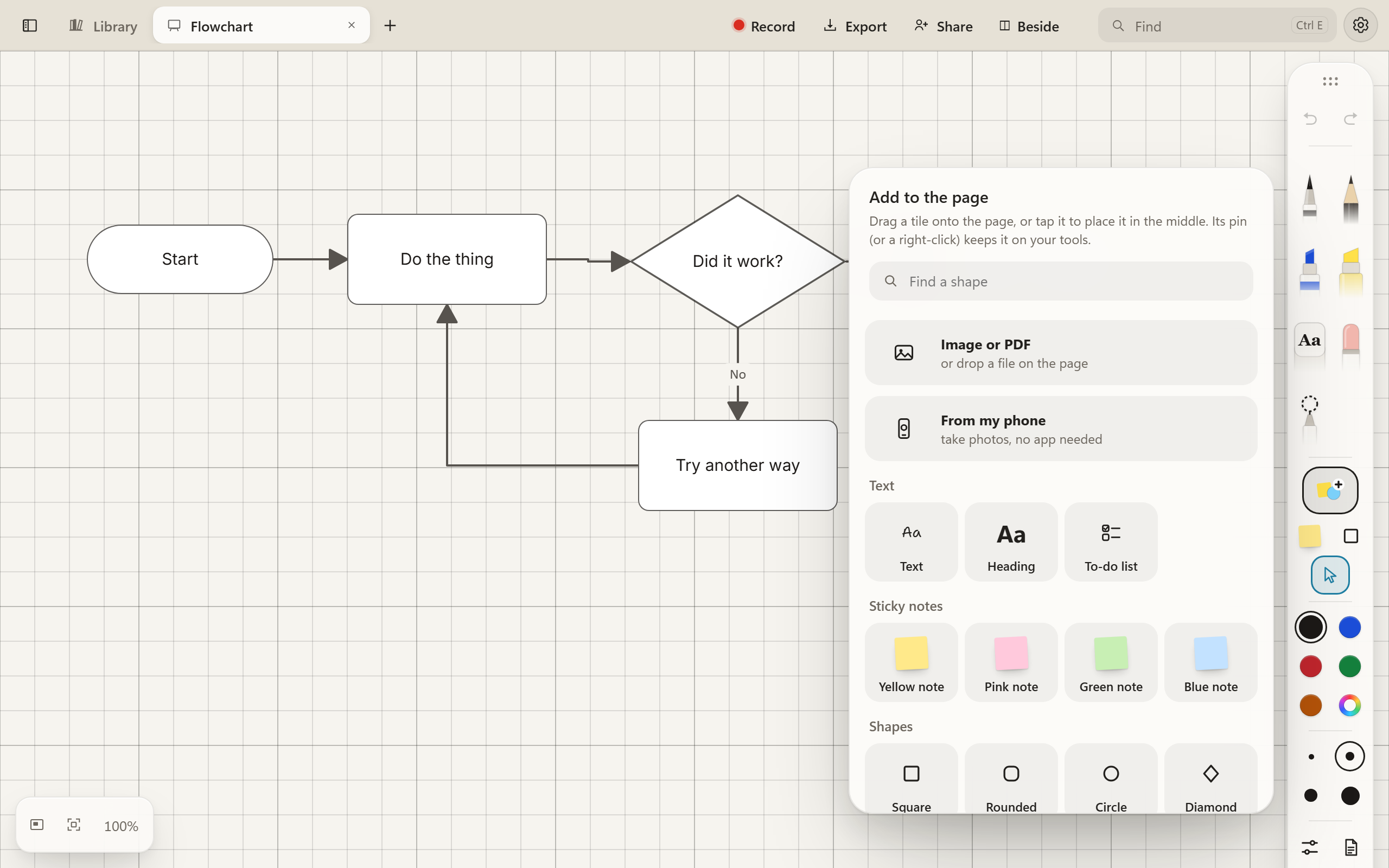Screen dimensions: 1389x868
Task: Focus the Find search field
Action: pos(1217,26)
